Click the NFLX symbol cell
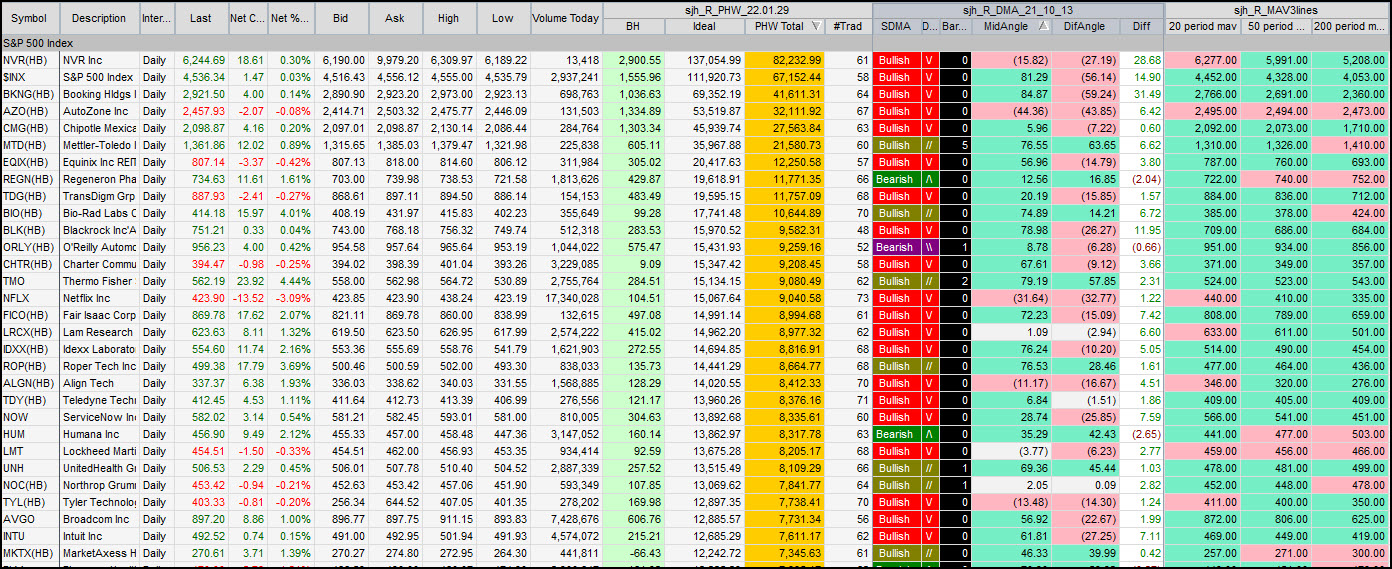 [30, 299]
